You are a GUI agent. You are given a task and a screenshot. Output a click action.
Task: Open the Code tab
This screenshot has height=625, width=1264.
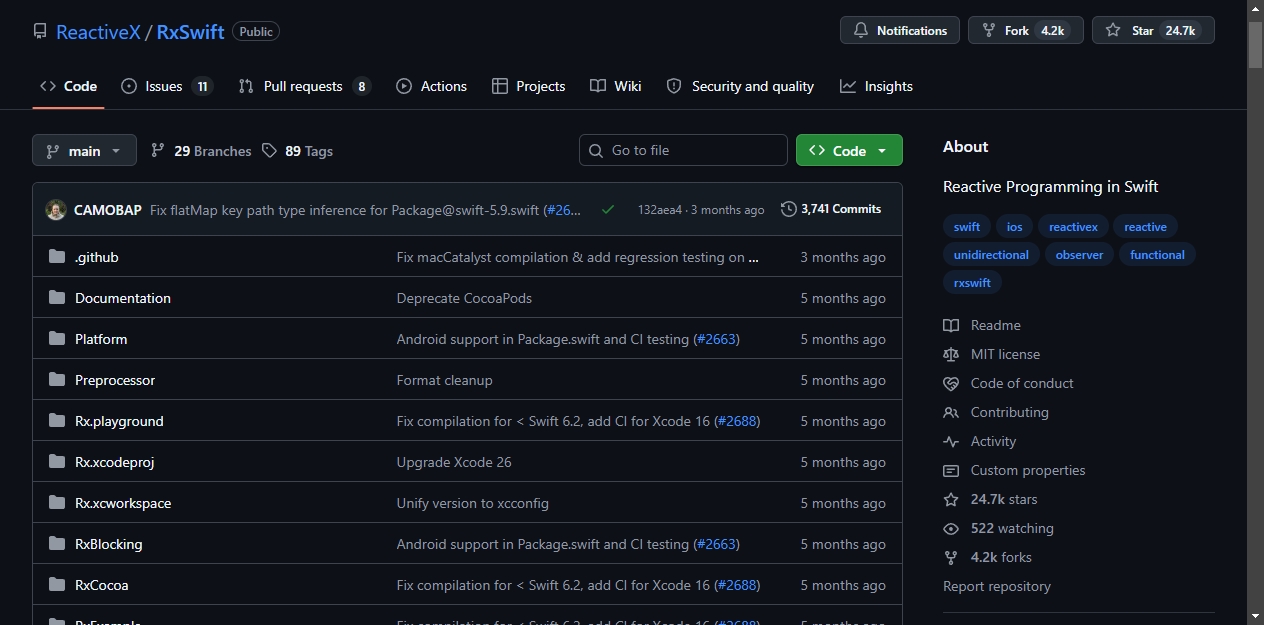point(68,86)
